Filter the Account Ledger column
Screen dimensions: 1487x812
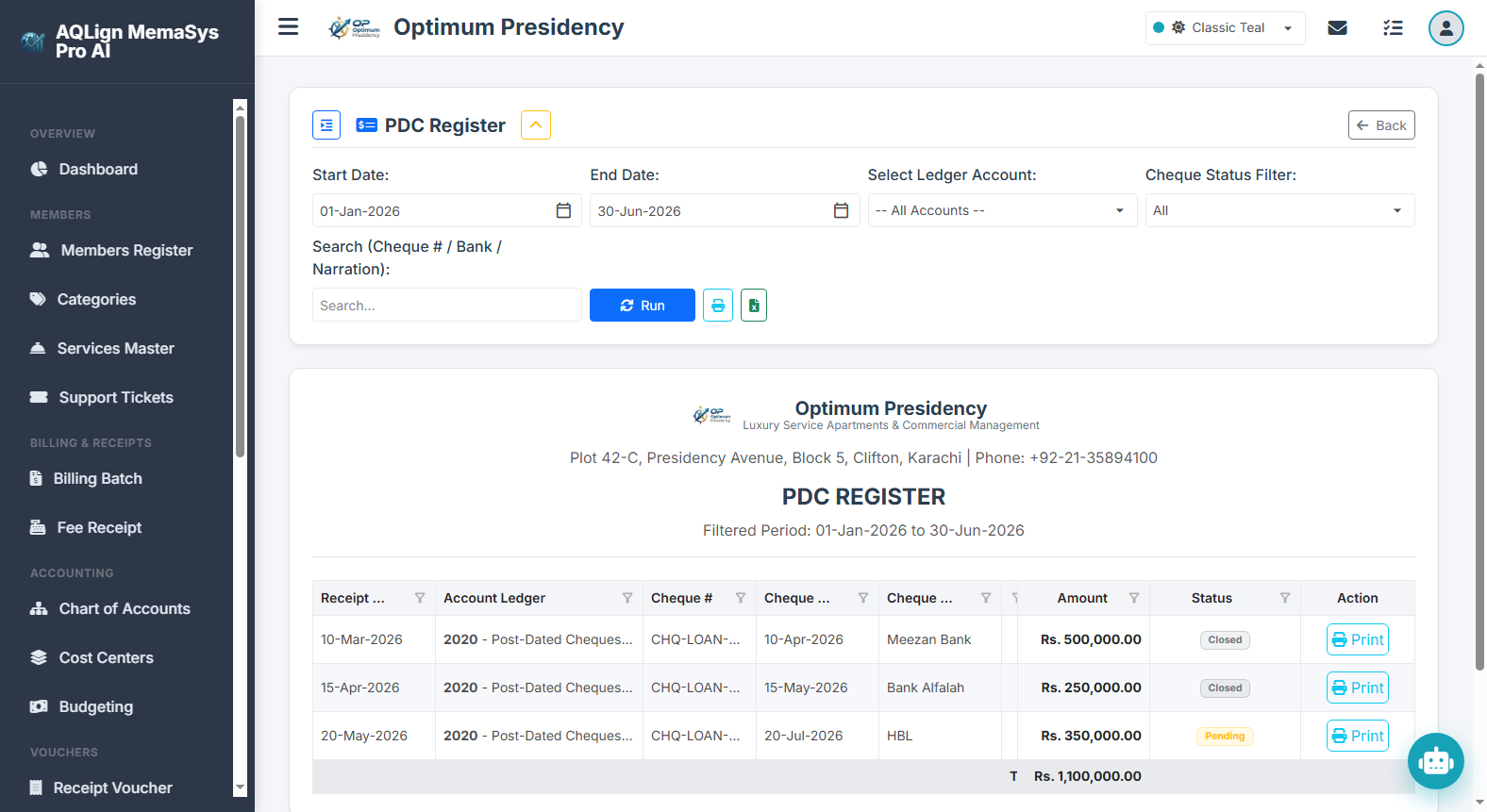click(x=627, y=598)
